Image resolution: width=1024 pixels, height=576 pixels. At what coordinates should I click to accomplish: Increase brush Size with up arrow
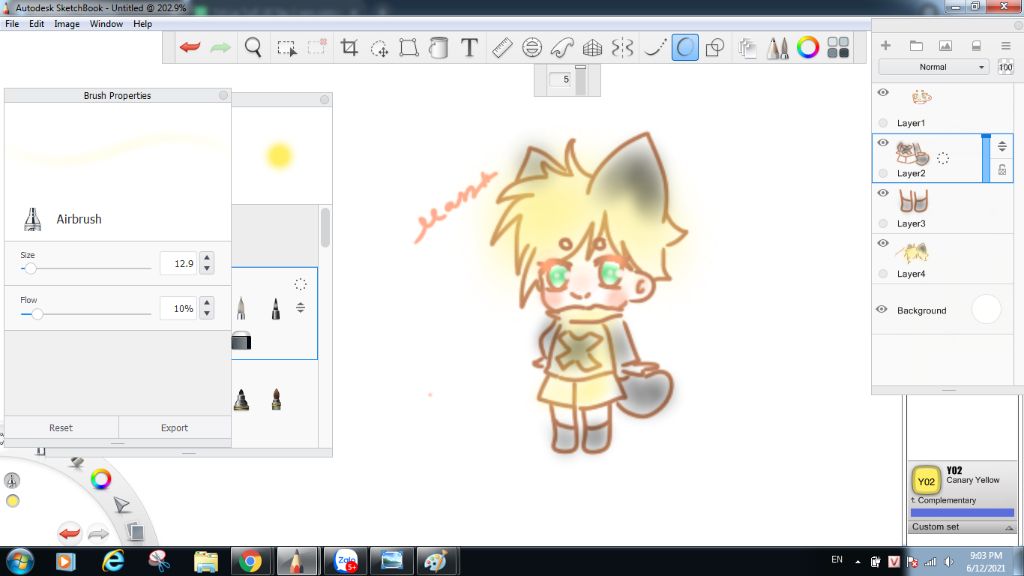207,258
